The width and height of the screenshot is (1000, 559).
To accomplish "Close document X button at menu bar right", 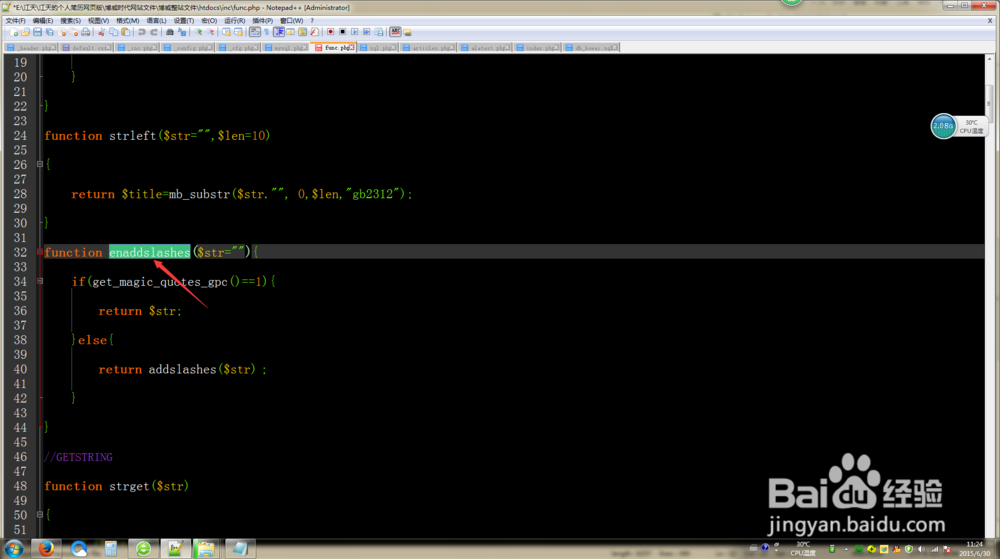I will 990,20.
